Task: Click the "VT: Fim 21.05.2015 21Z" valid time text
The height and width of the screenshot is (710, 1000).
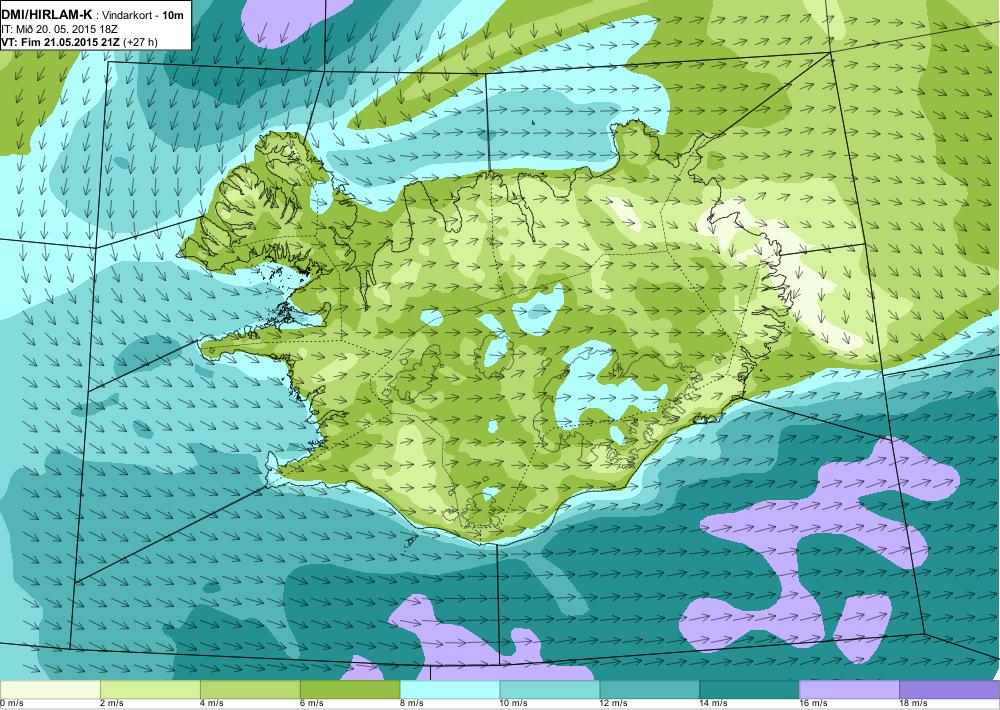Action: (61, 42)
